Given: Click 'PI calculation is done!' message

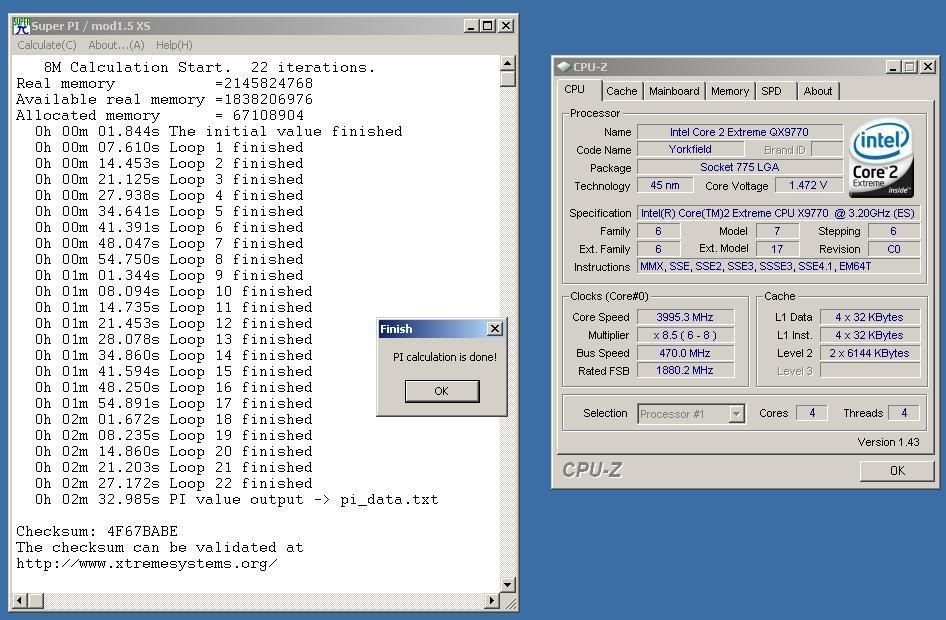Looking at the screenshot, I should (445, 357).
